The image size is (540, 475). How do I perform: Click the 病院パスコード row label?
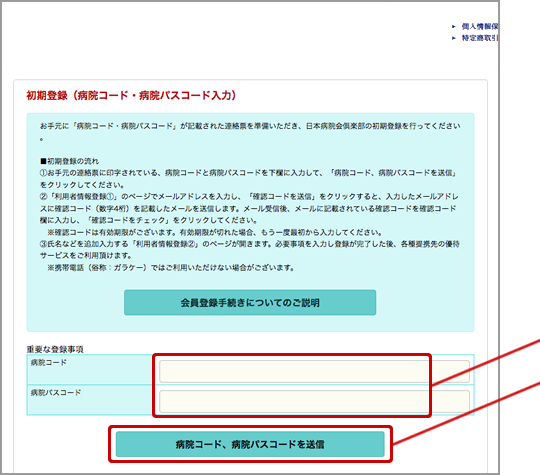point(56,393)
